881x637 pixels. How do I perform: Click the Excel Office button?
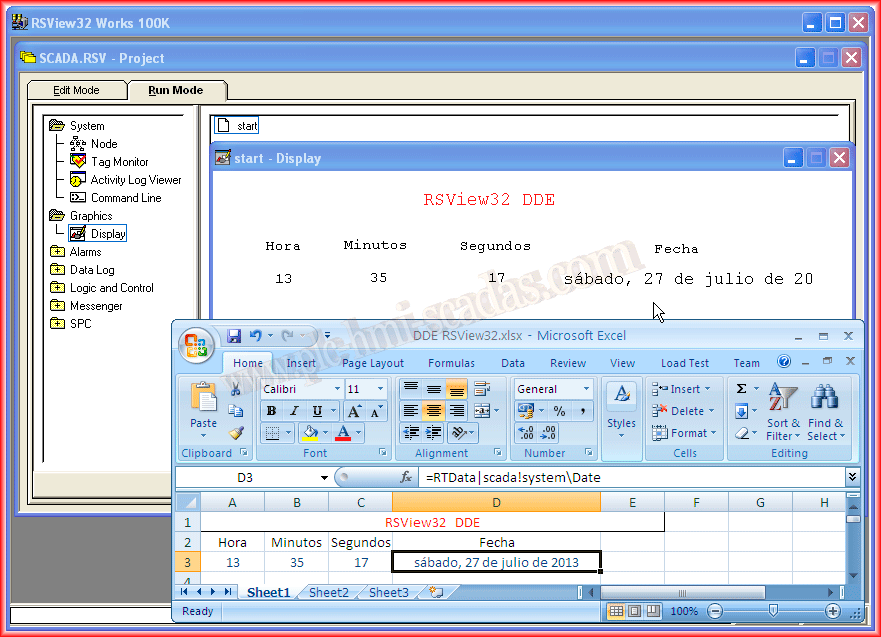196,346
